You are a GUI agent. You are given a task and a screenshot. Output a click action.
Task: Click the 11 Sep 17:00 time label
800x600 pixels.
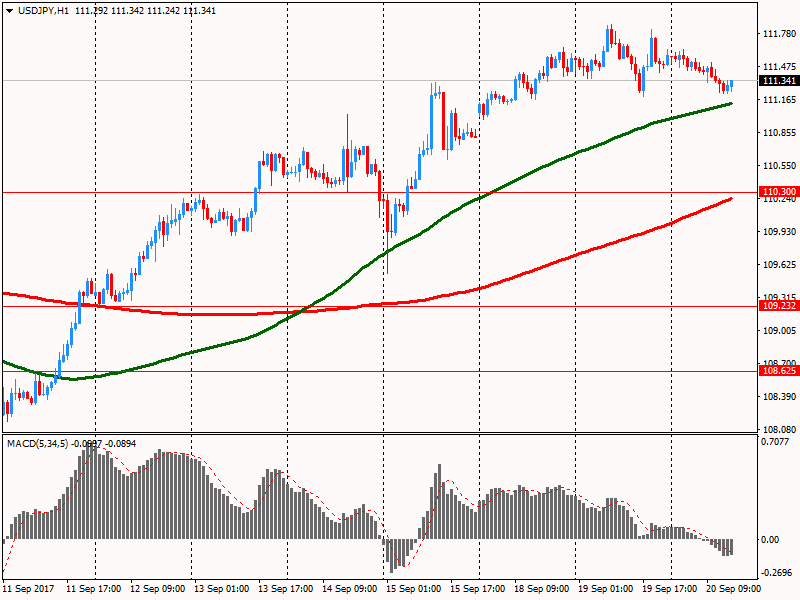pyautogui.click(x=94, y=589)
